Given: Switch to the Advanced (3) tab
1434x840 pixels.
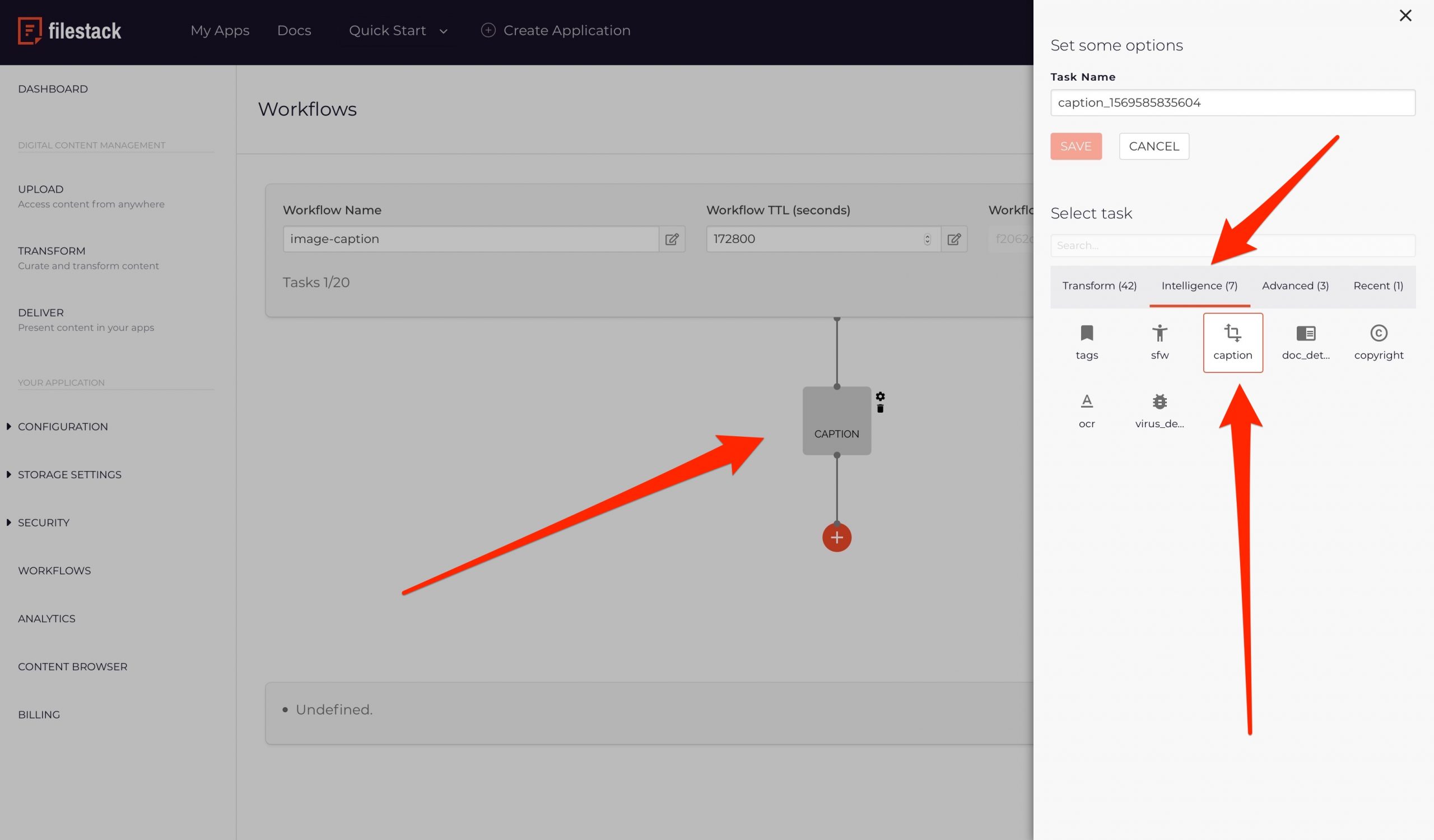Looking at the screenshot, I should coord(1295,286).
